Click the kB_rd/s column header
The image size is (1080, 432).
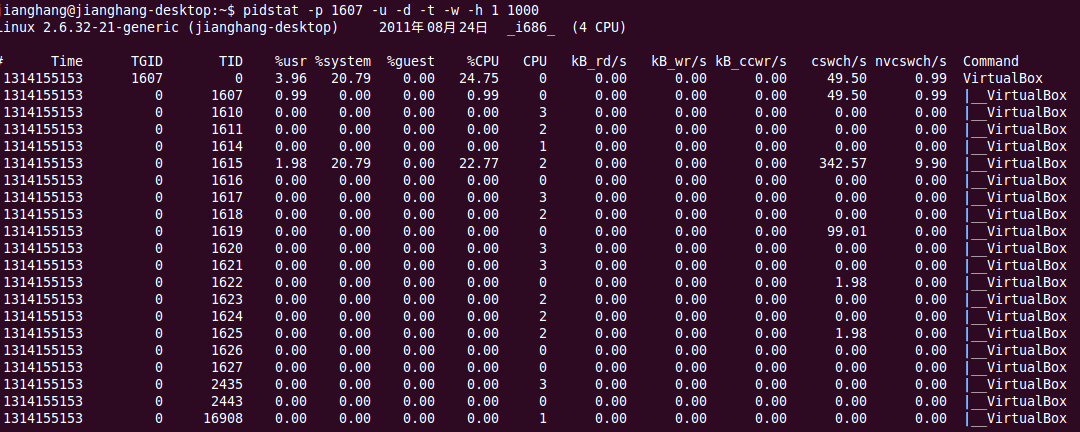point(599,61)
